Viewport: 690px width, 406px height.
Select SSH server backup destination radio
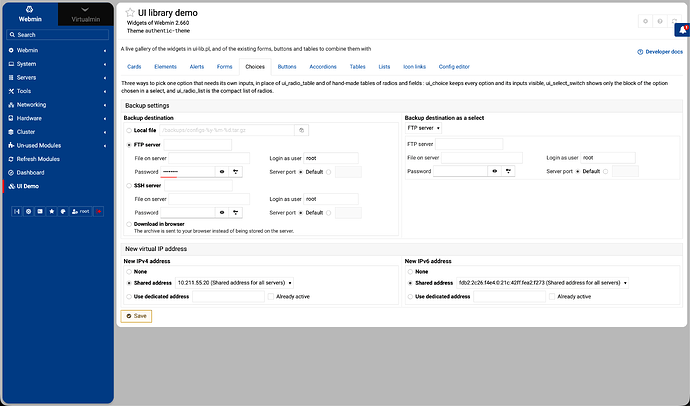click(x=129, y=186)
